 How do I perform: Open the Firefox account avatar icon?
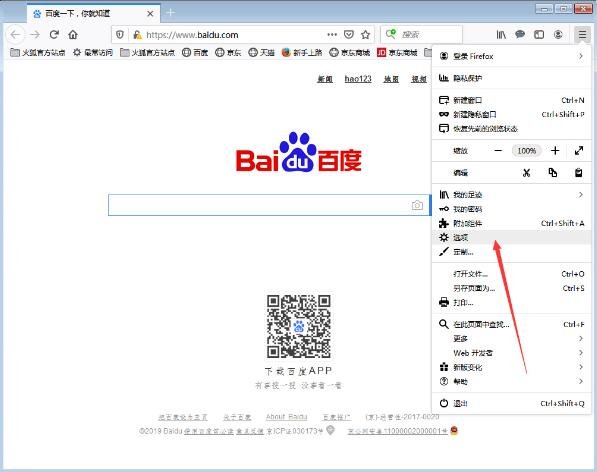click(558, 35)
